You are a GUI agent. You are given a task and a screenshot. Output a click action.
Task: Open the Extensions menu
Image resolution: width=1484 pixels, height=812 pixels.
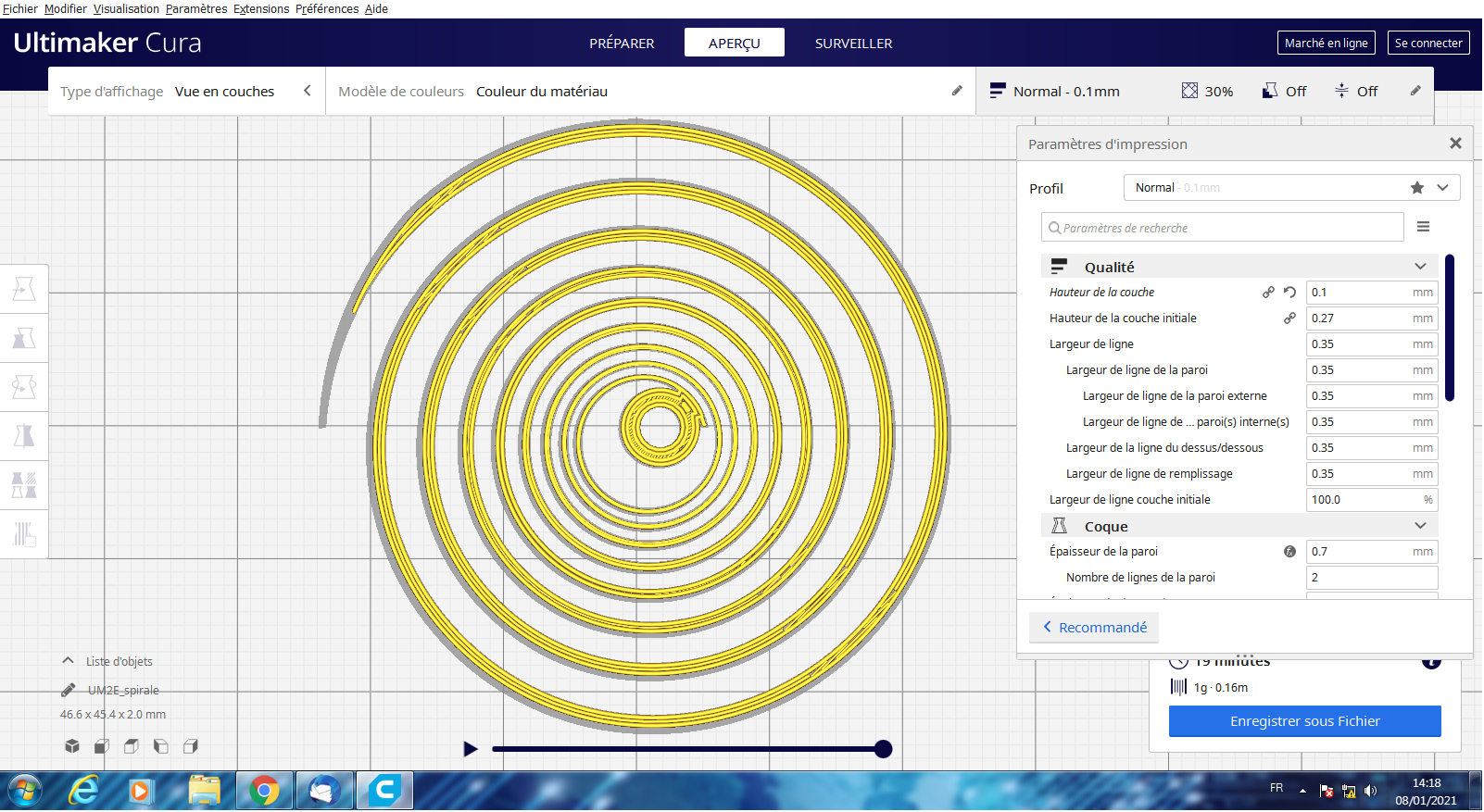tap(260, 9)
